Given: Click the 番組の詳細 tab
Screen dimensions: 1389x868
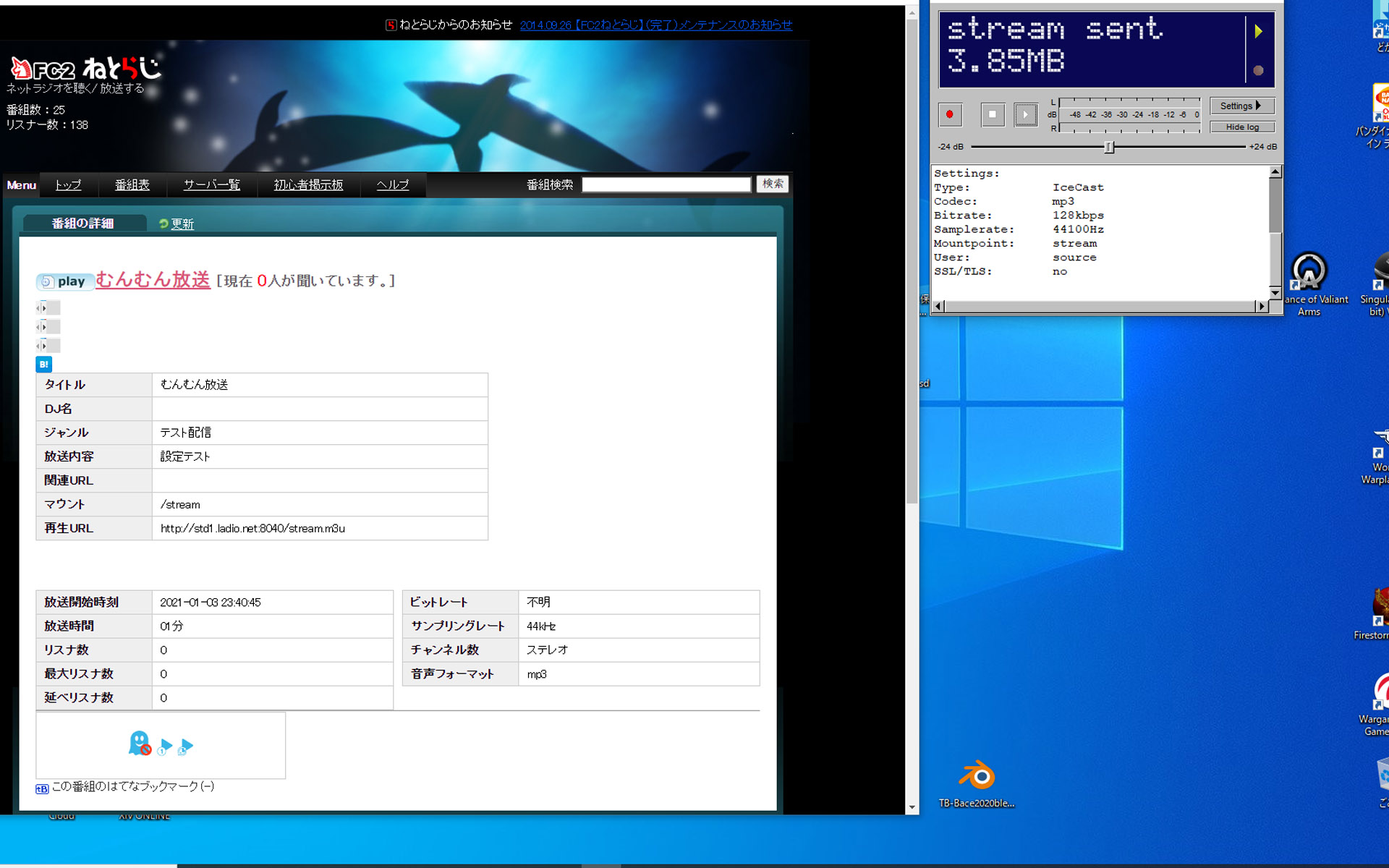Looking at the screenshot, I should click(82, 222).
